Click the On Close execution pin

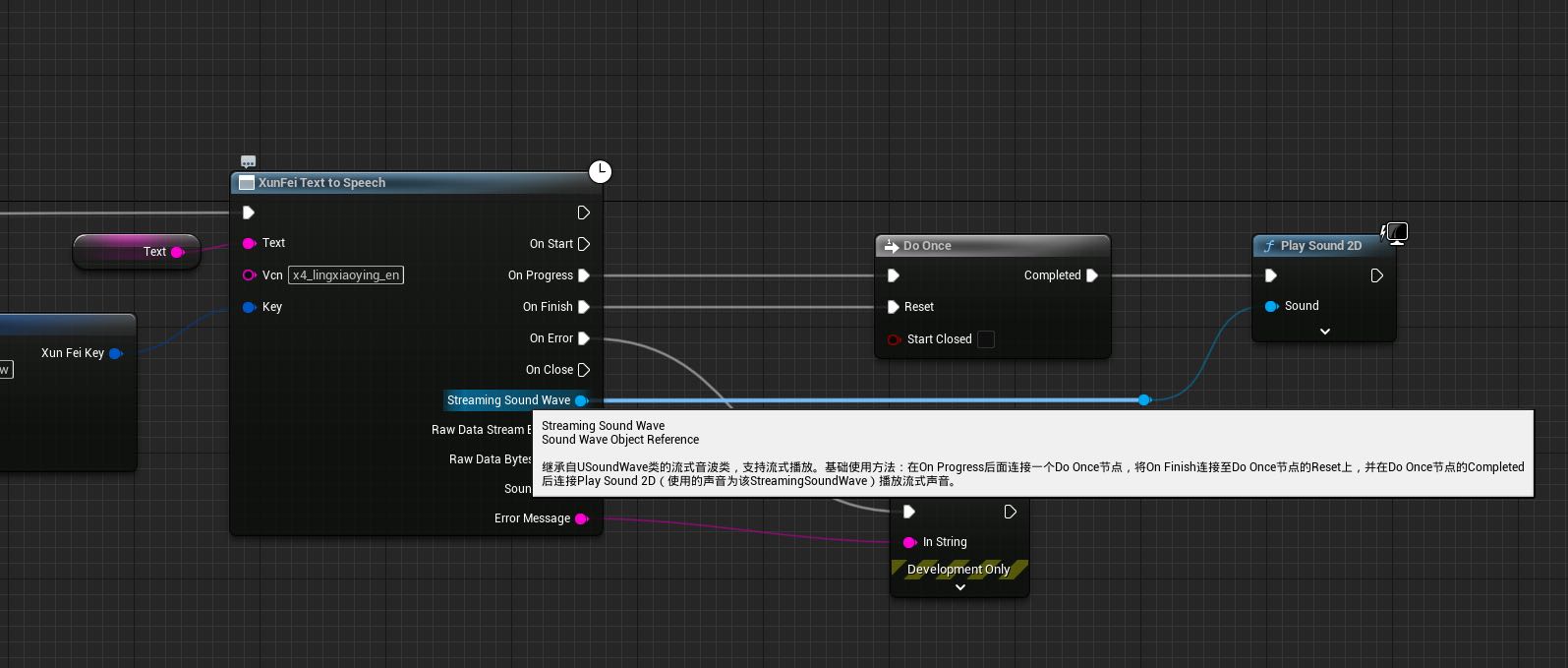point(584,370)
